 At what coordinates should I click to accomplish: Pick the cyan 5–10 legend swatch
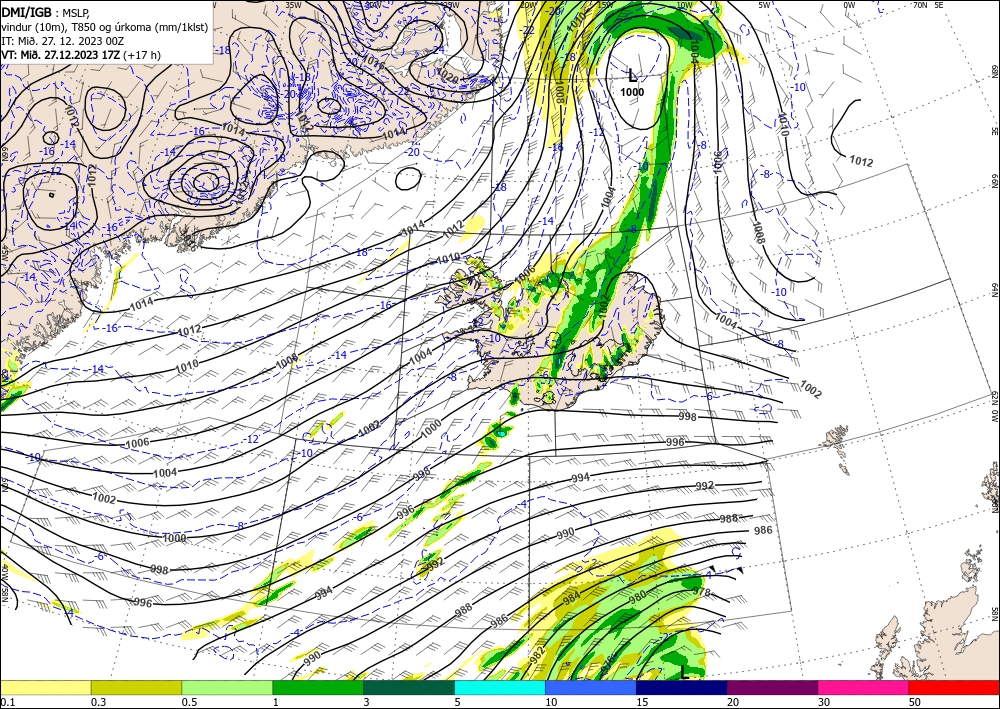[500, 687]
